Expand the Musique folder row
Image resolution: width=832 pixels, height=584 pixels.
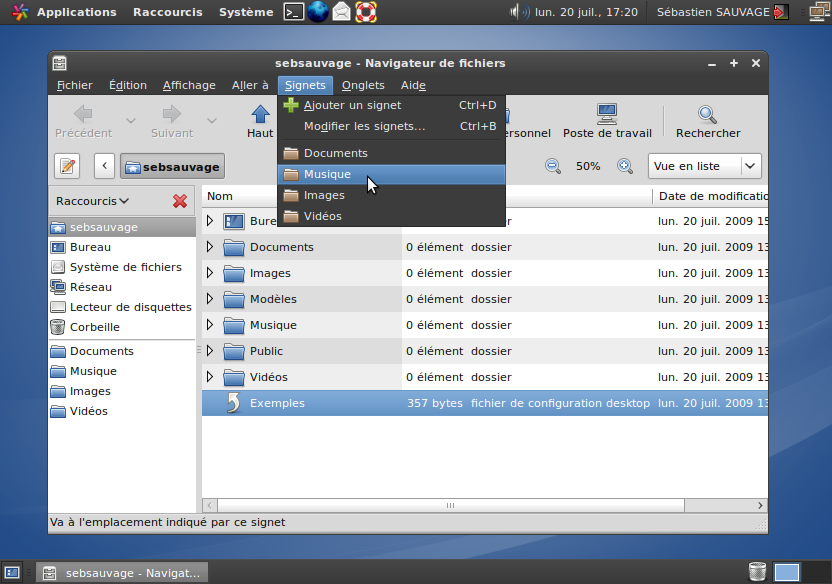point(210,325)
